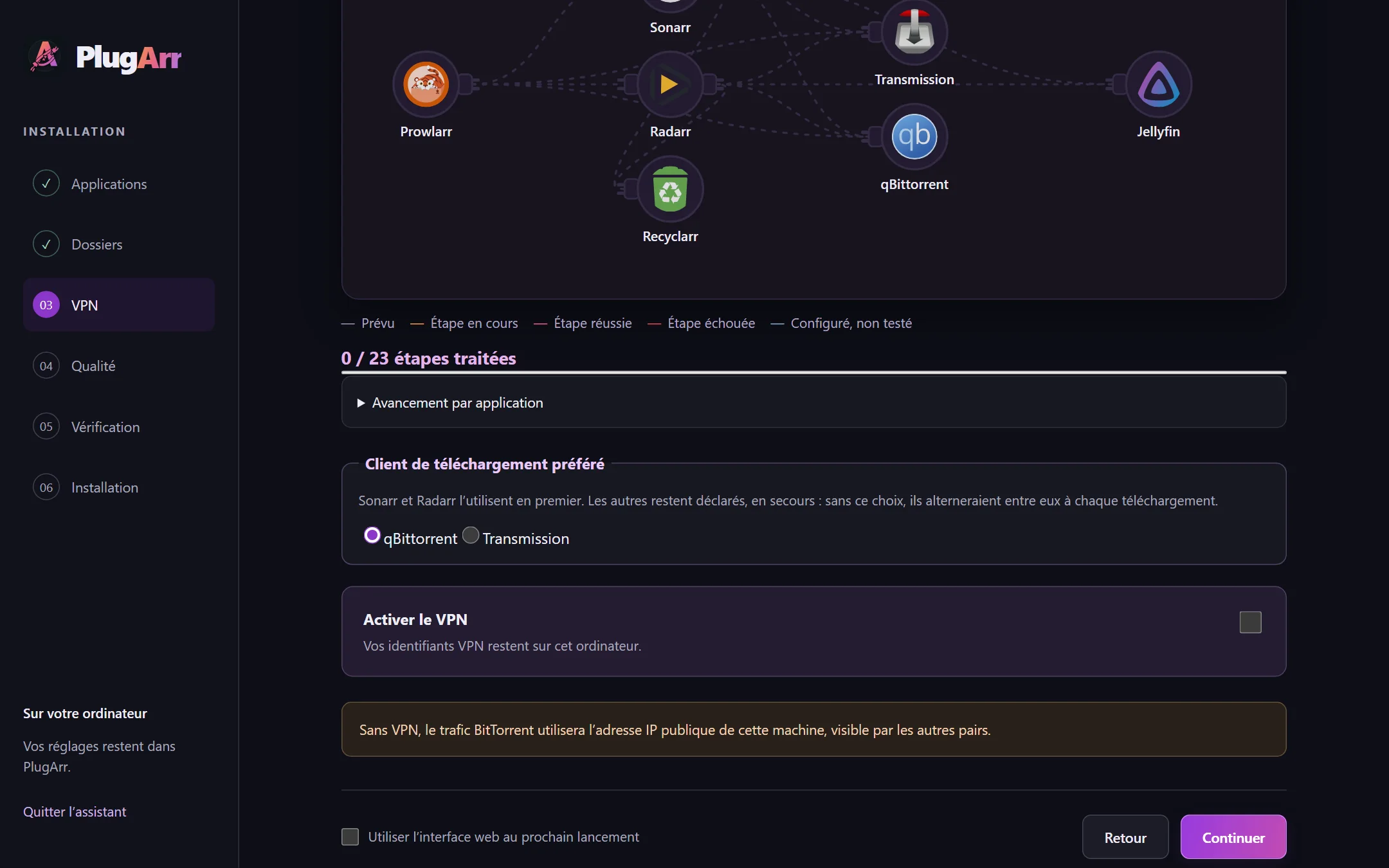Open the Installation step in sidebar
The height and width of the screenshot is (868, 1389).
pyautogui.click(x=119, y=487)
